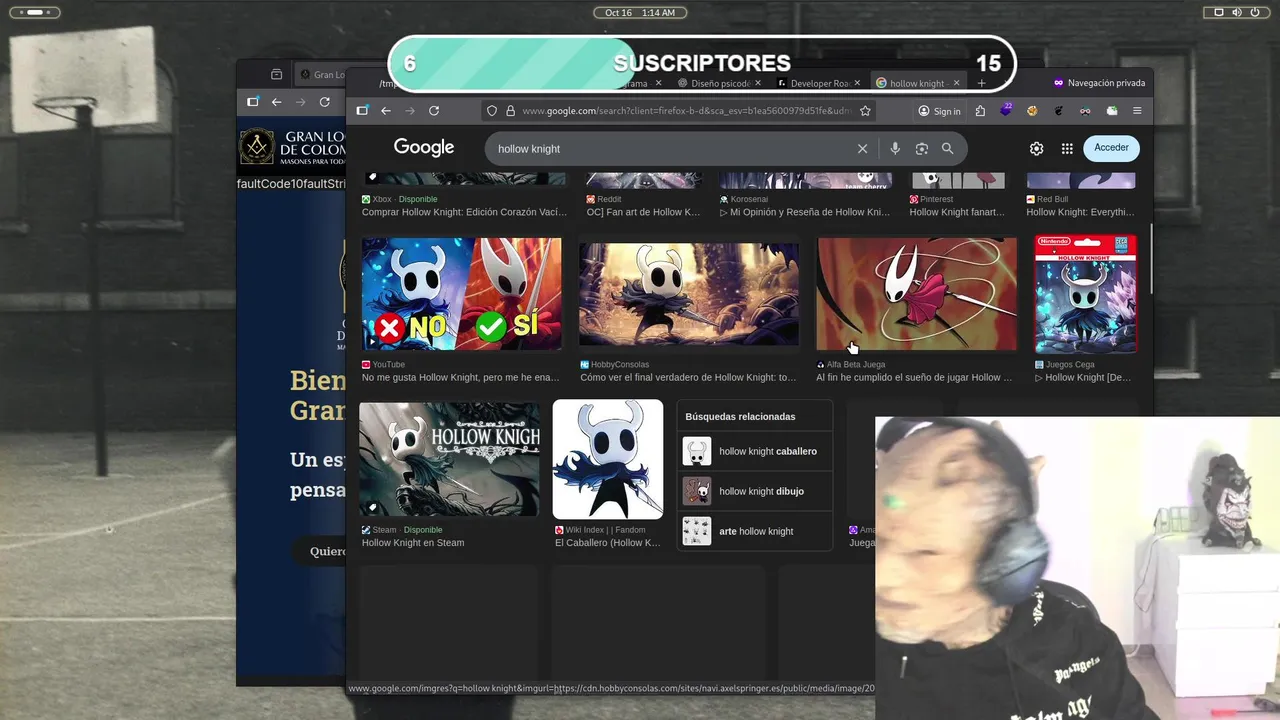Open the Firefox extensions puzzle icon
This screenshot has height=720, width=1280.
click(980, 111)
